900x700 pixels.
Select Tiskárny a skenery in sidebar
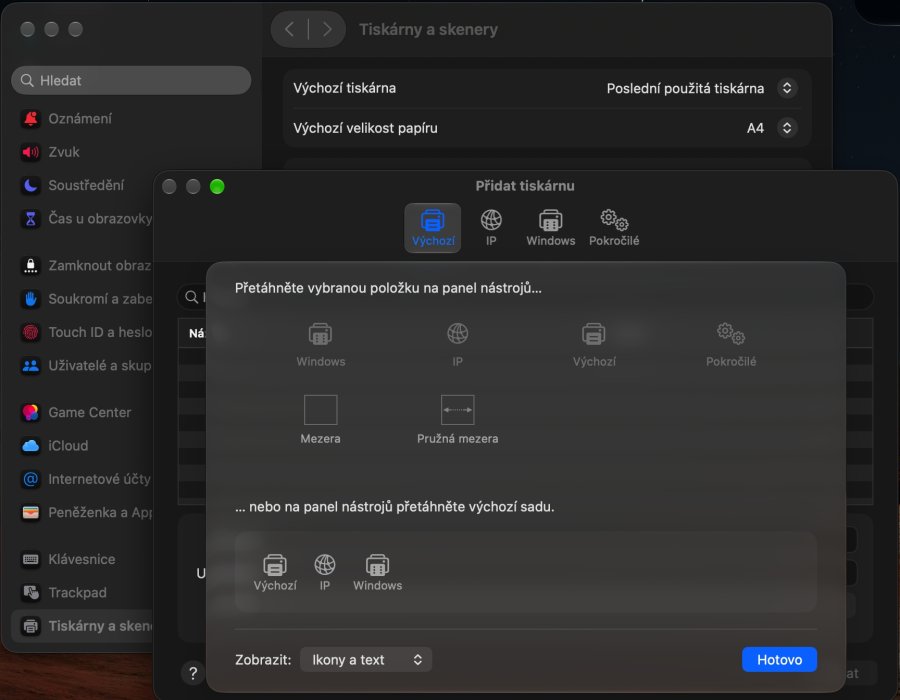coord(83,626)
